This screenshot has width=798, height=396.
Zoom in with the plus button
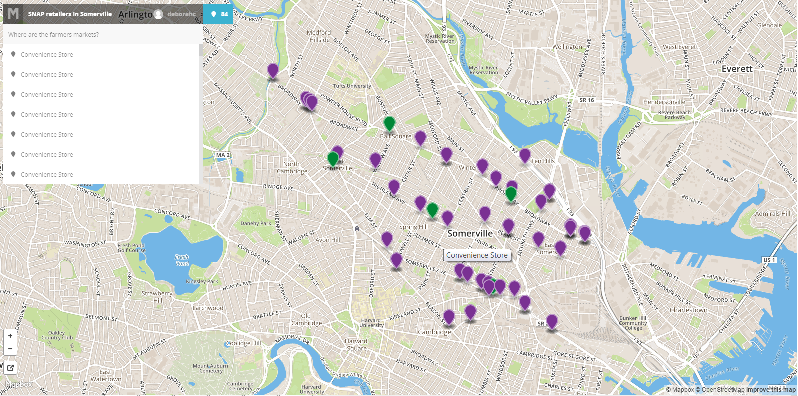10,336
